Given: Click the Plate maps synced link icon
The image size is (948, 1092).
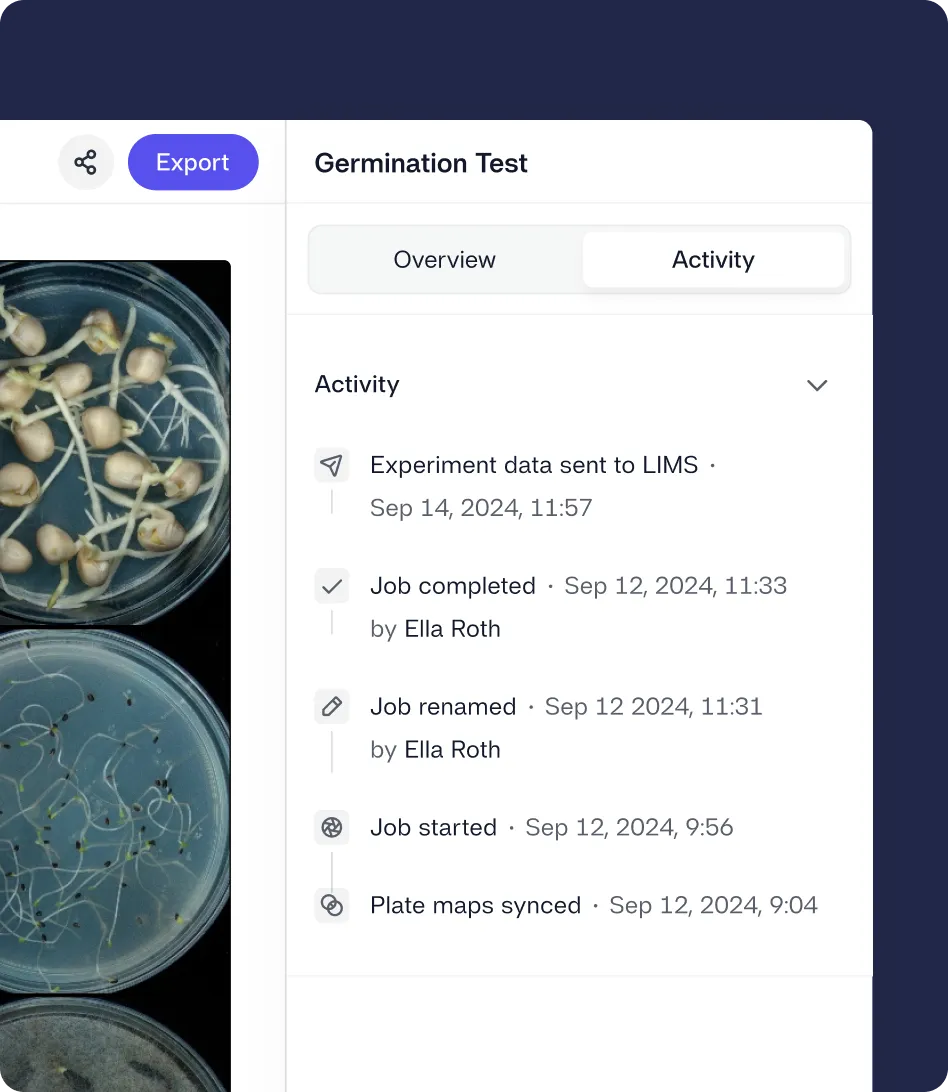Looking at the screenshot, I should tap(332, 905).
